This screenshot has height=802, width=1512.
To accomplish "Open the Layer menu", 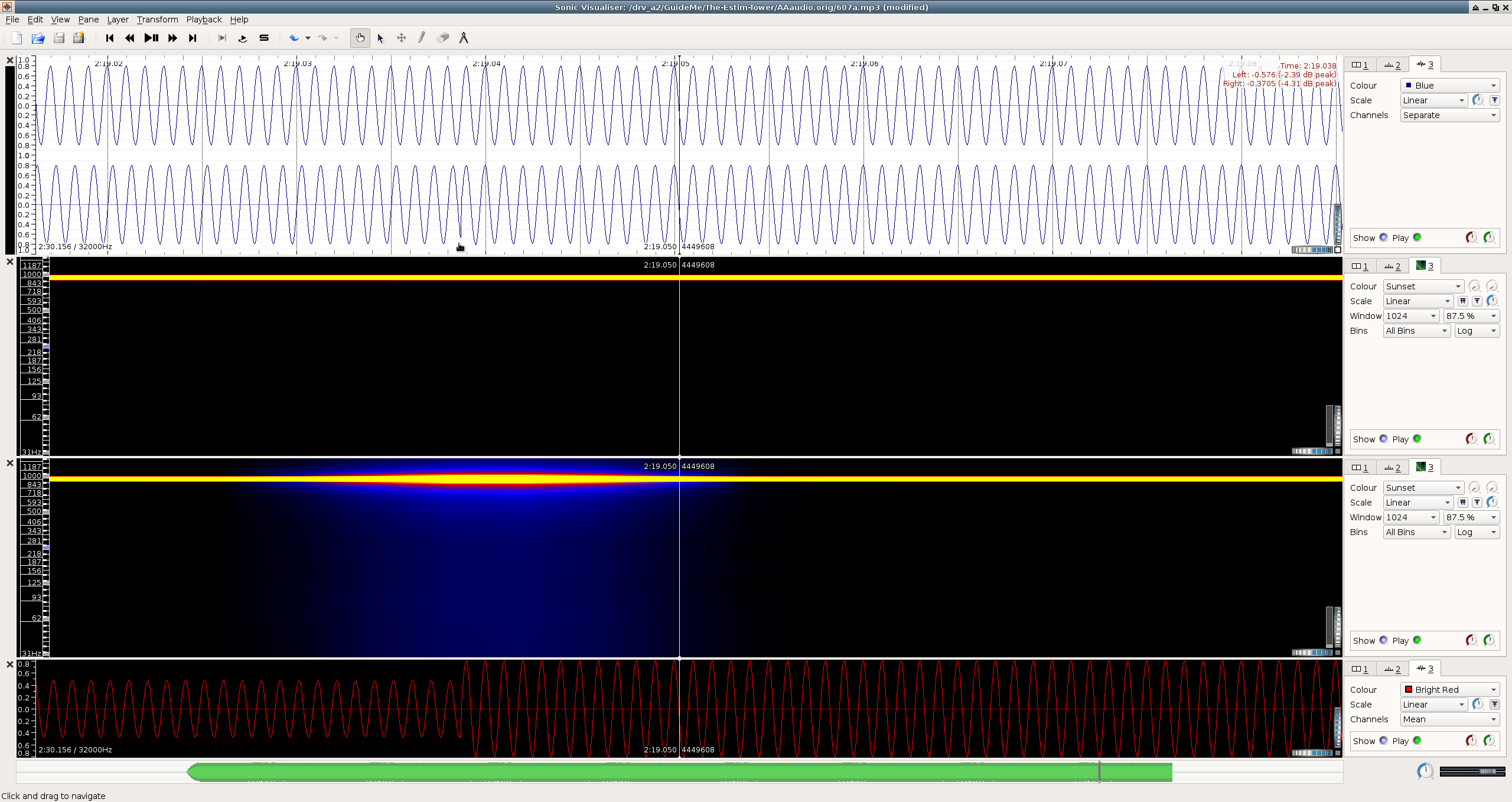I will (x=118, y=19).
